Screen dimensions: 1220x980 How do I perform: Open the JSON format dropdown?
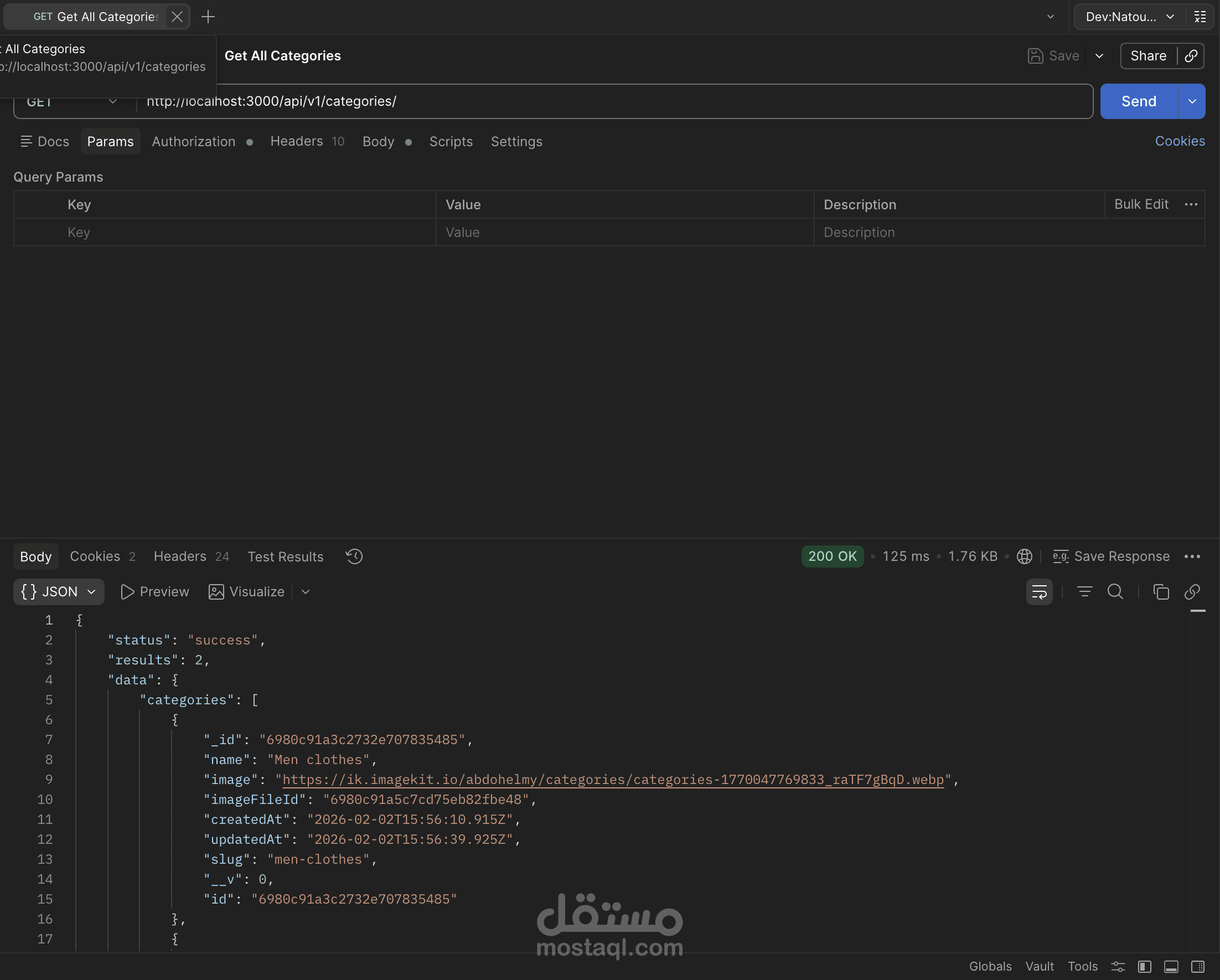[59, 592]
